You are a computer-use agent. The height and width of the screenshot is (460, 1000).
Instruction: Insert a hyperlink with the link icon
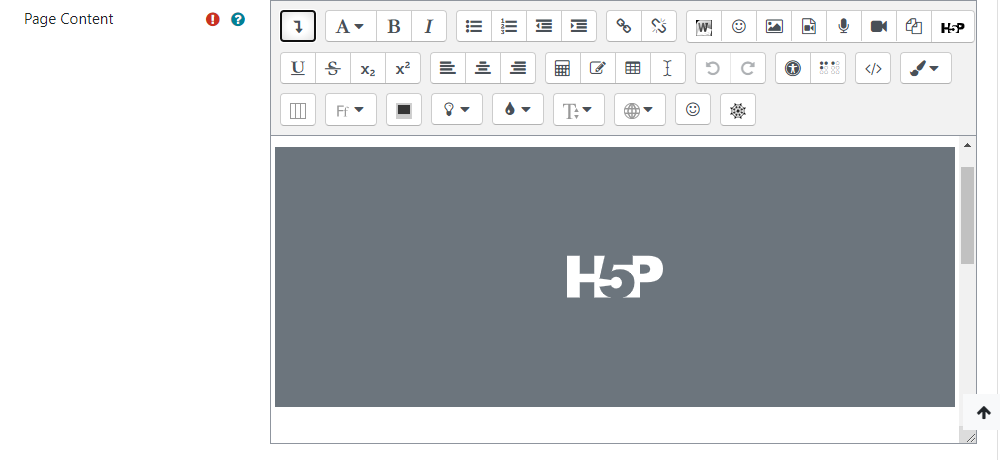tap(624, 26)
